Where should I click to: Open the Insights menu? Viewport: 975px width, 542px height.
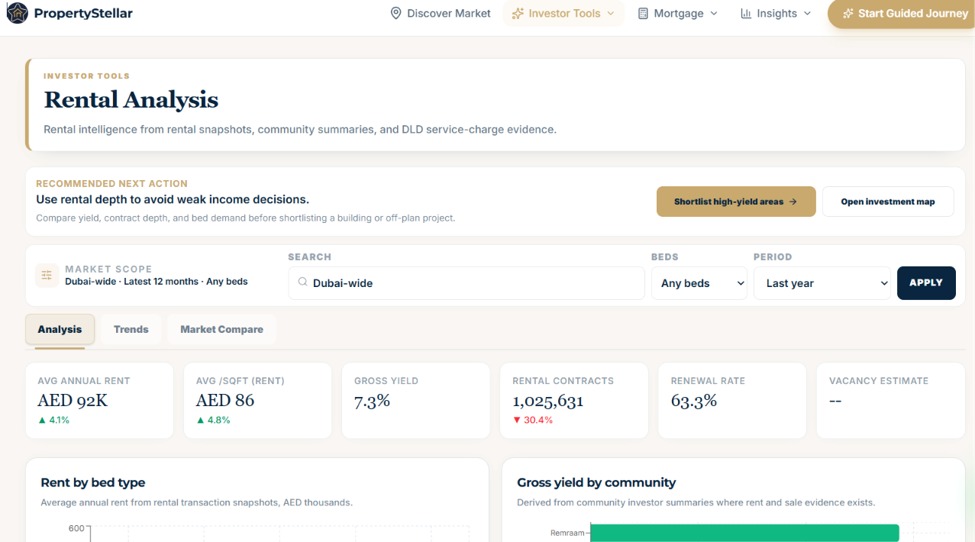coord(775,13)
